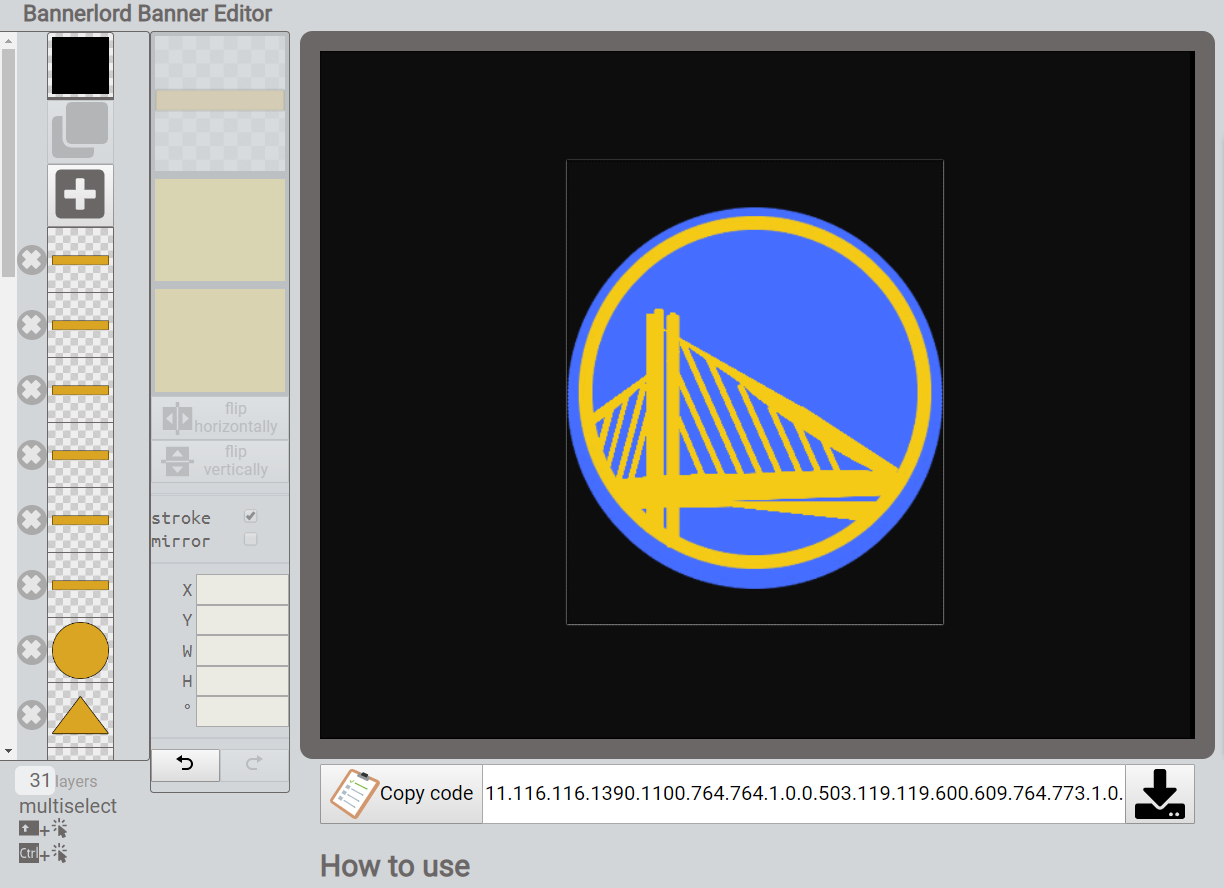Screen dimensions: 1224x888
Task: Click the shape preview with beige bar
Action: click(220, 103)
